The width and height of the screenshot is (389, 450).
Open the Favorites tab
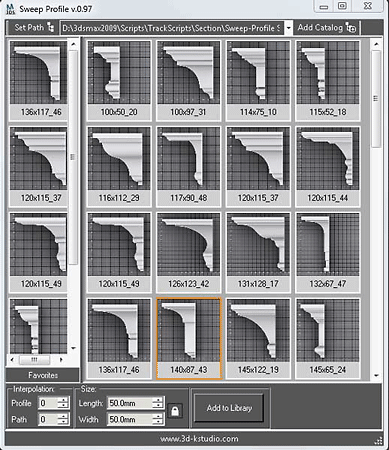(43, 375)
